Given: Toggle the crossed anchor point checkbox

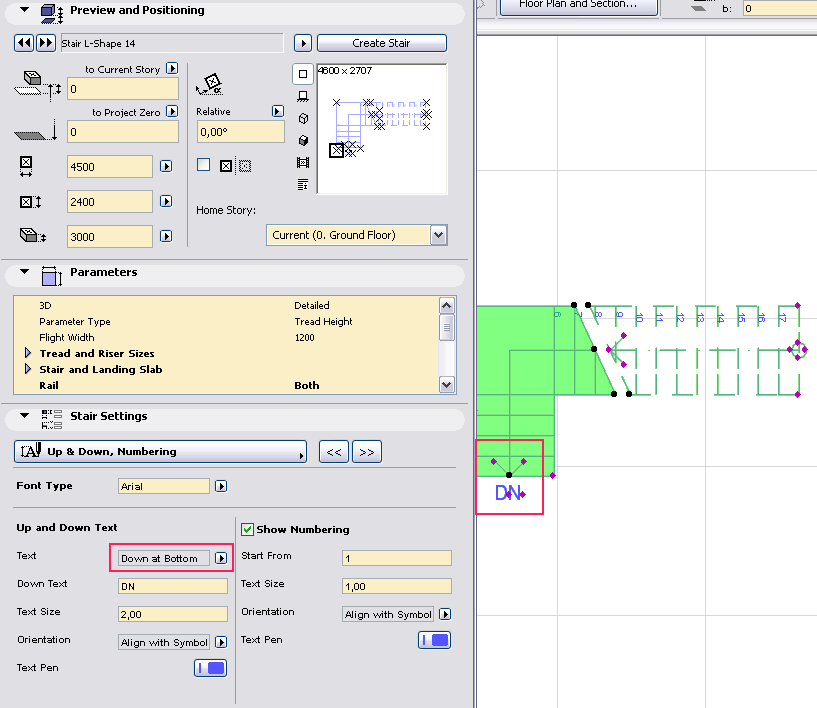Looking at the screenshot, I should point(224,165).
